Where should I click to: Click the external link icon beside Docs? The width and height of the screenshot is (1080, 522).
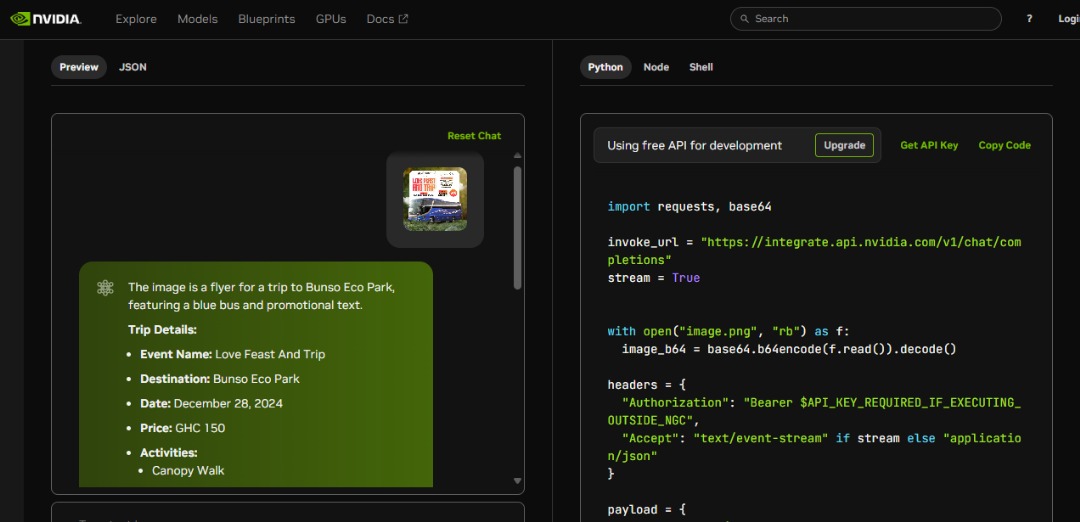coord(404,19)
